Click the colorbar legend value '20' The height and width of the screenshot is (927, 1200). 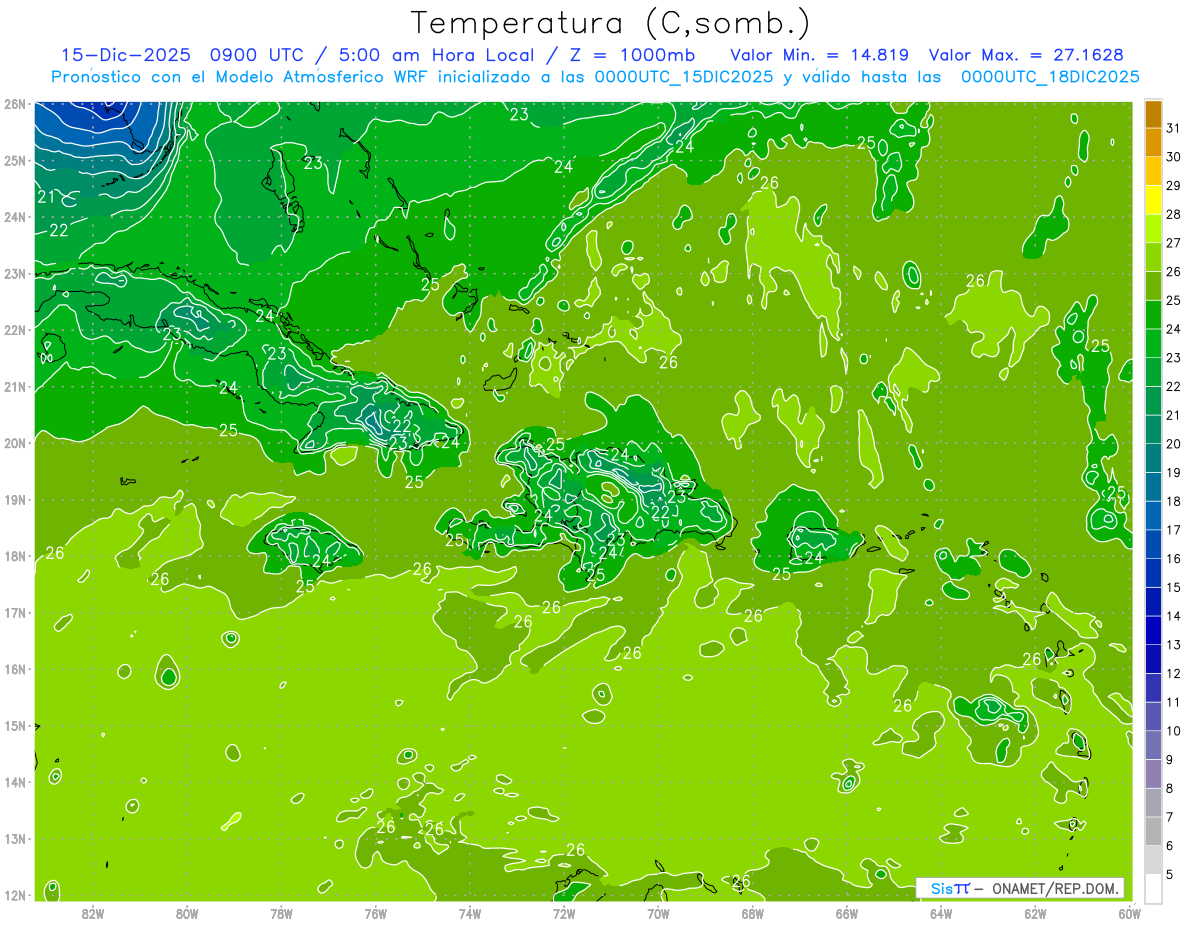(1173, 444)
